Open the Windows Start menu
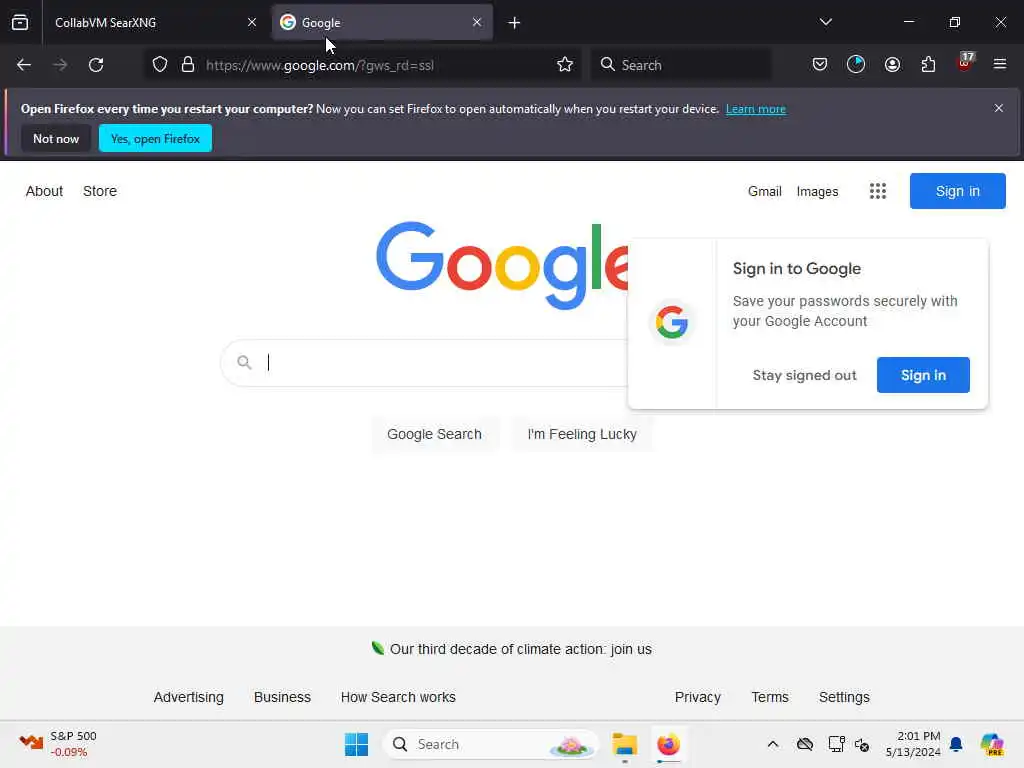The height and width of the screenshot is (768, 1024). pos(357,744)
